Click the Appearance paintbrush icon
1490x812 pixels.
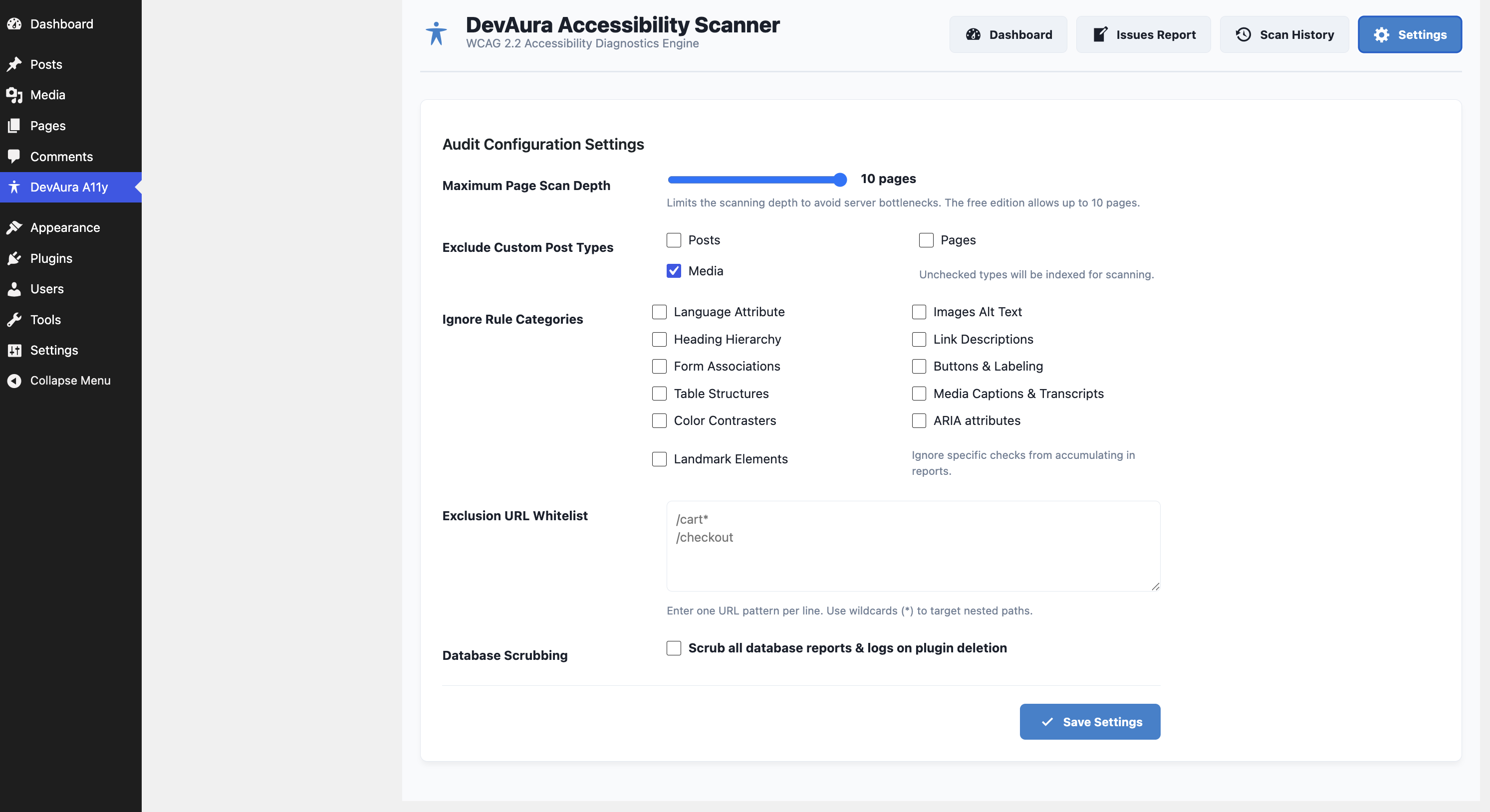coord(14,227)
